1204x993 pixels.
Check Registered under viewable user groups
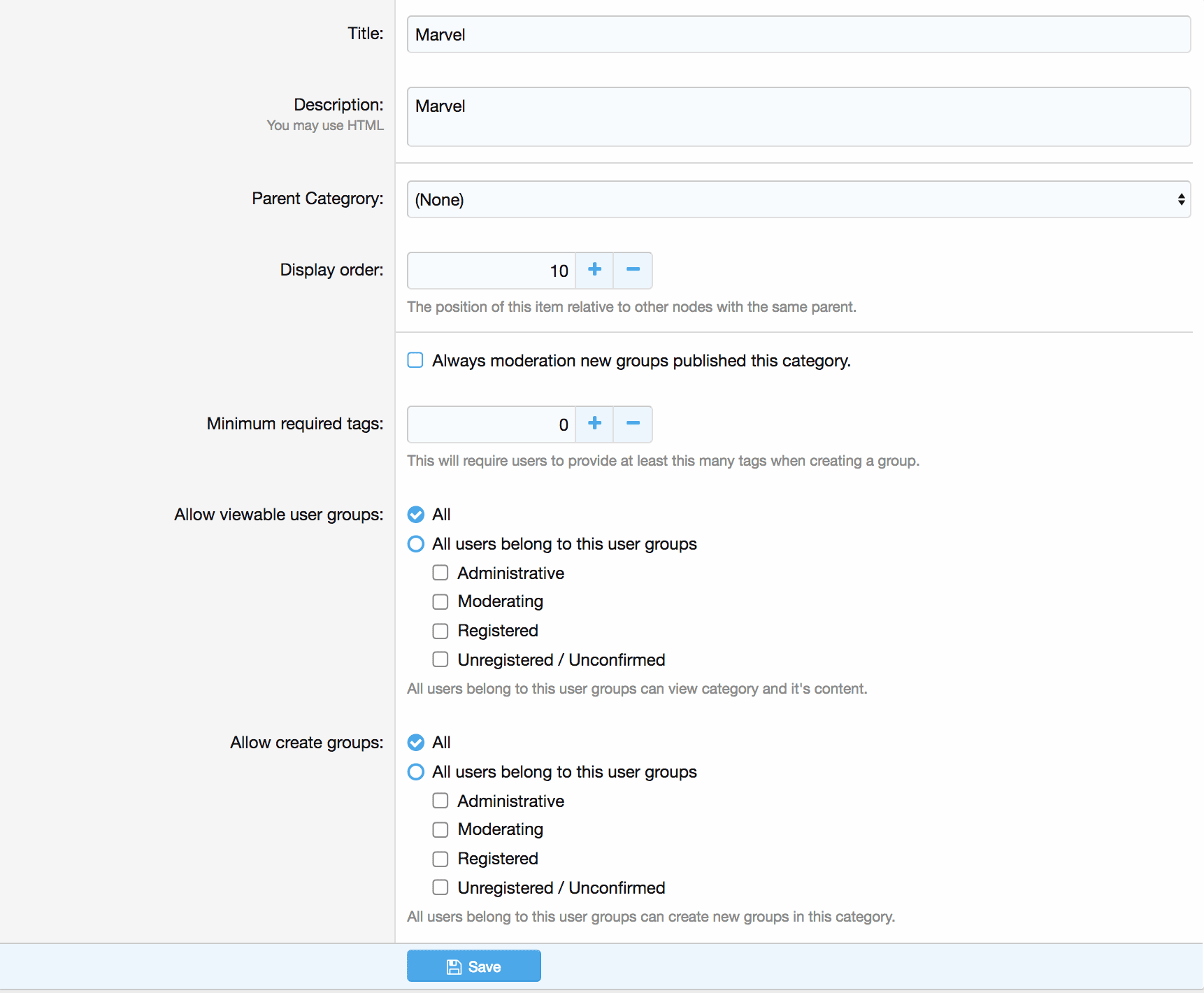[x=440, y=631]
